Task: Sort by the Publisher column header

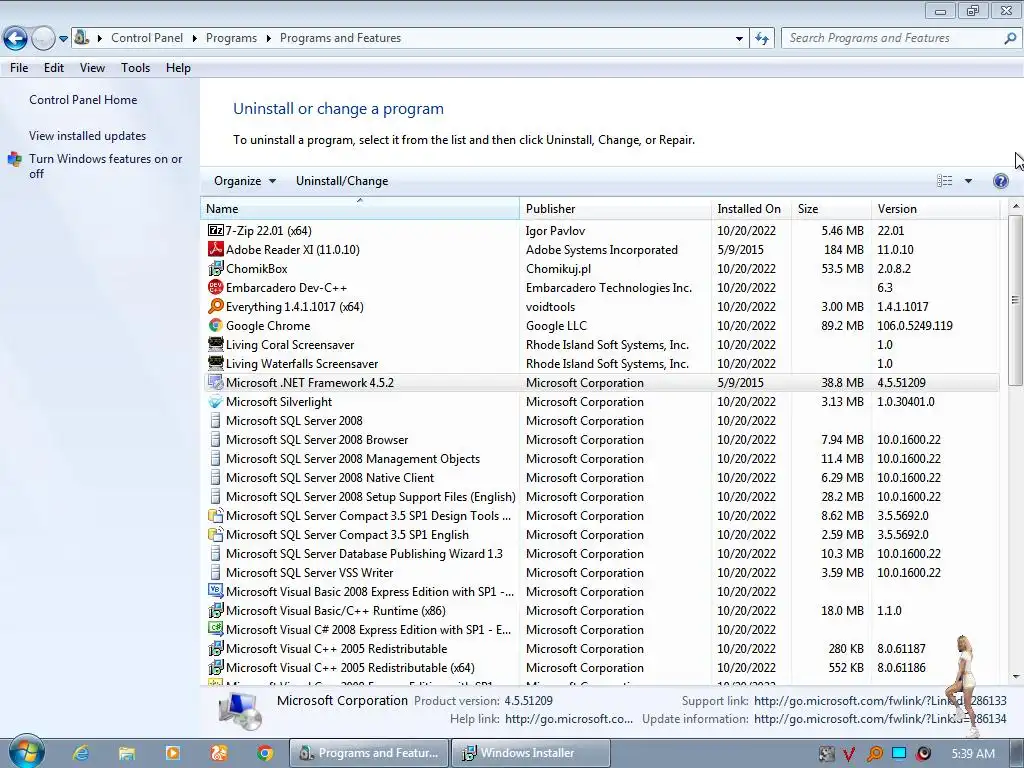Action: tap(615, 208)
